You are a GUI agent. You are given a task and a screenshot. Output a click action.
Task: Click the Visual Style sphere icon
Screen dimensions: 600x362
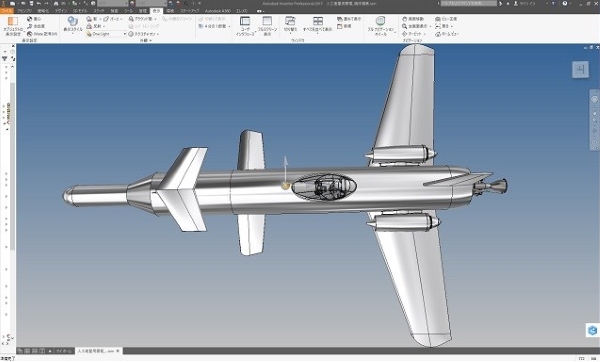tap(72, 21)
